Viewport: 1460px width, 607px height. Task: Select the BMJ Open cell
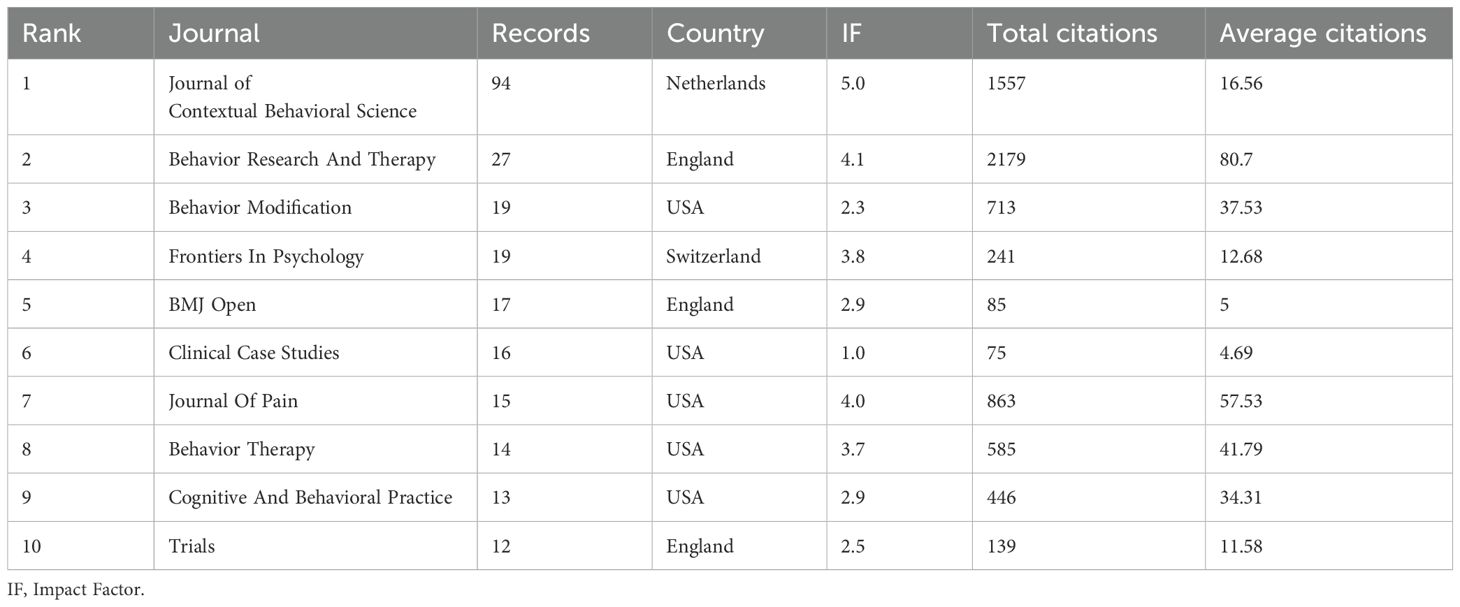click(x=212, y=305)
